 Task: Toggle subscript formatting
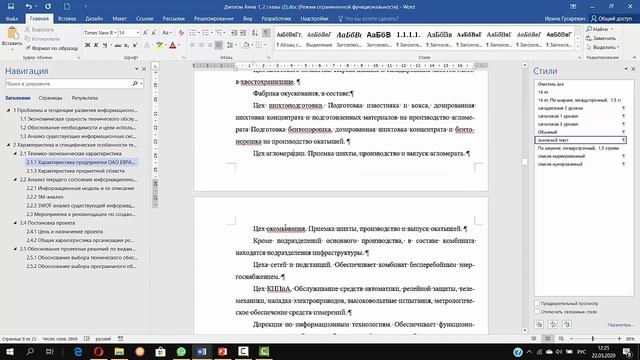(127, 45)
